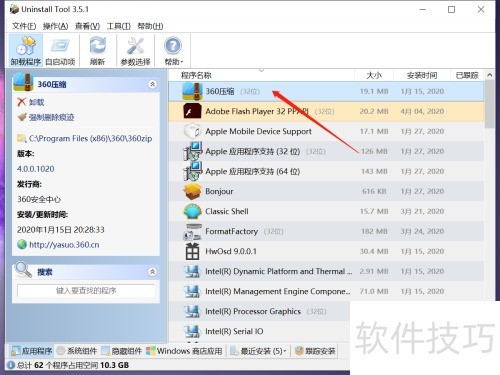Click the 刷新 refresh toolbar icon
Viewport: 500px width, 375px height.
point(98,50)
